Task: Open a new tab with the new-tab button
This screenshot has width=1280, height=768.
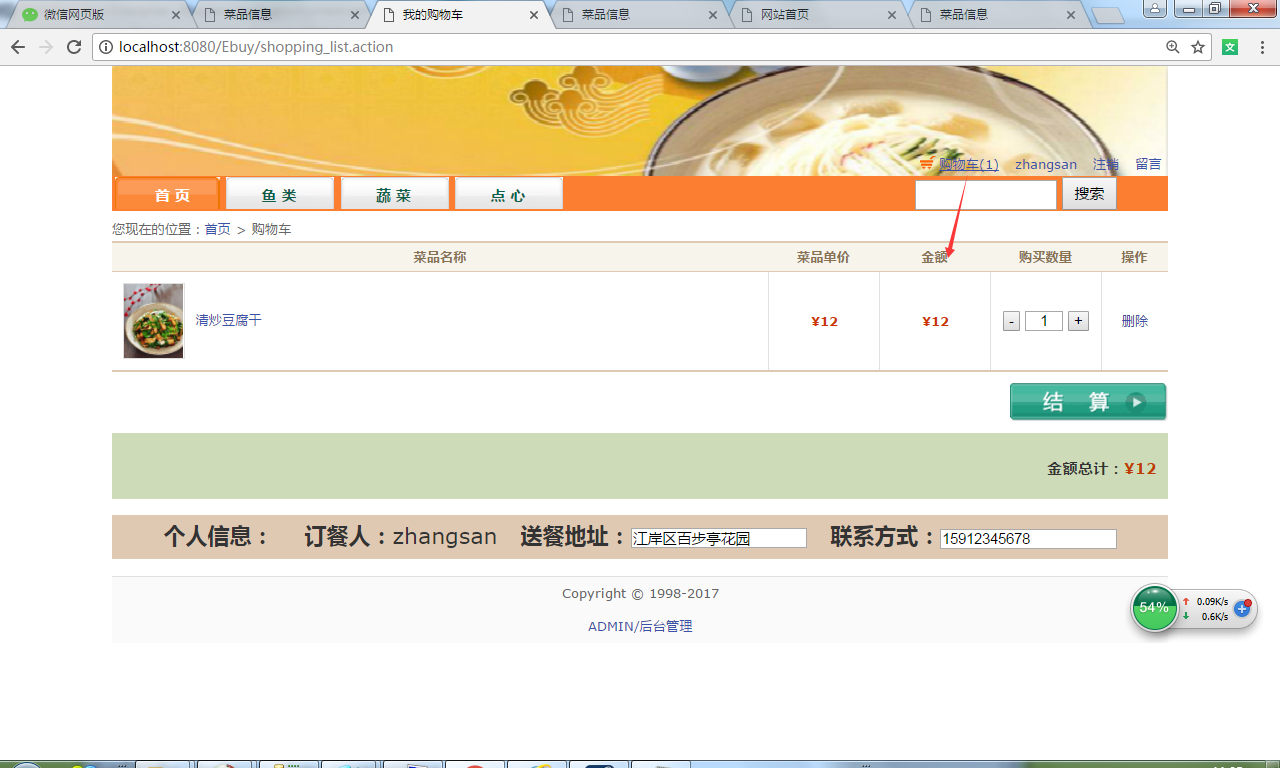Action: pos(1108,15)
